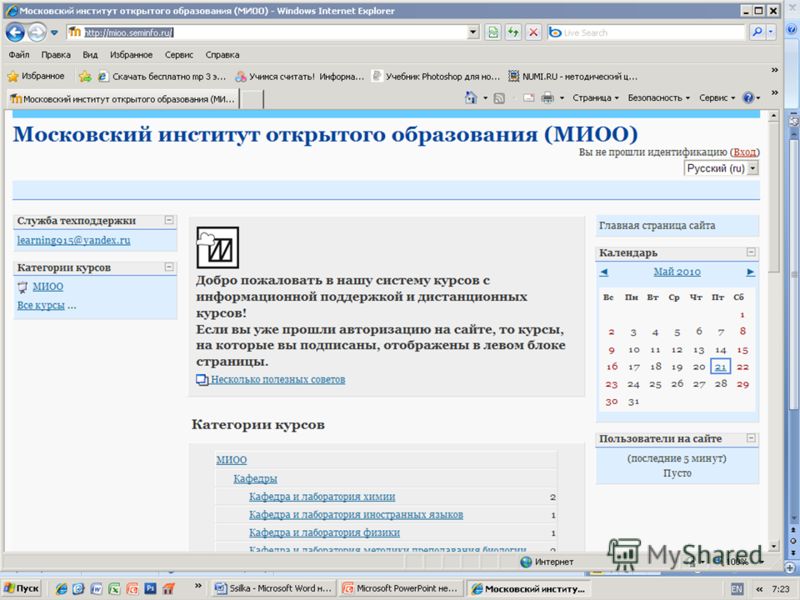Go to previous month in calendar
The height and width of the screenshot is (600, 800).
point(604,272)
